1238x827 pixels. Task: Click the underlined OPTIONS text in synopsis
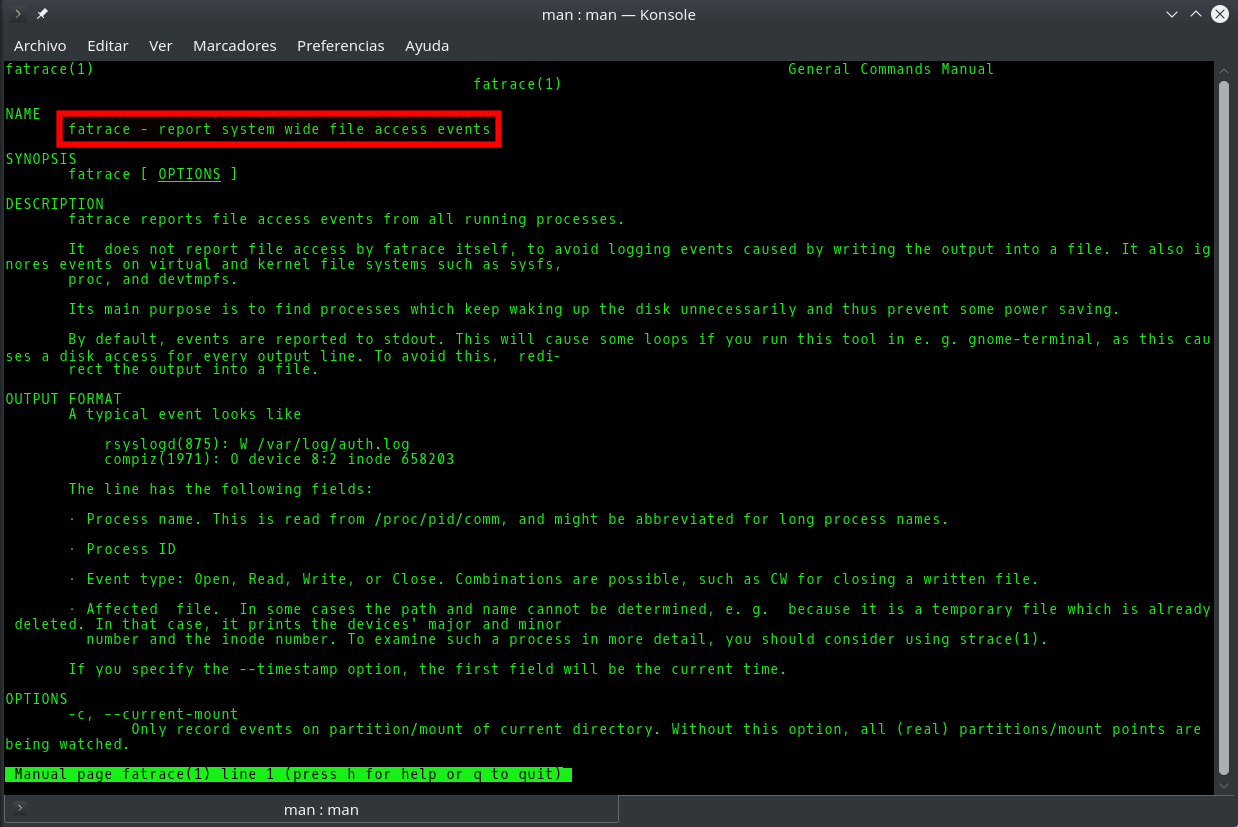[x=189, y=174]
